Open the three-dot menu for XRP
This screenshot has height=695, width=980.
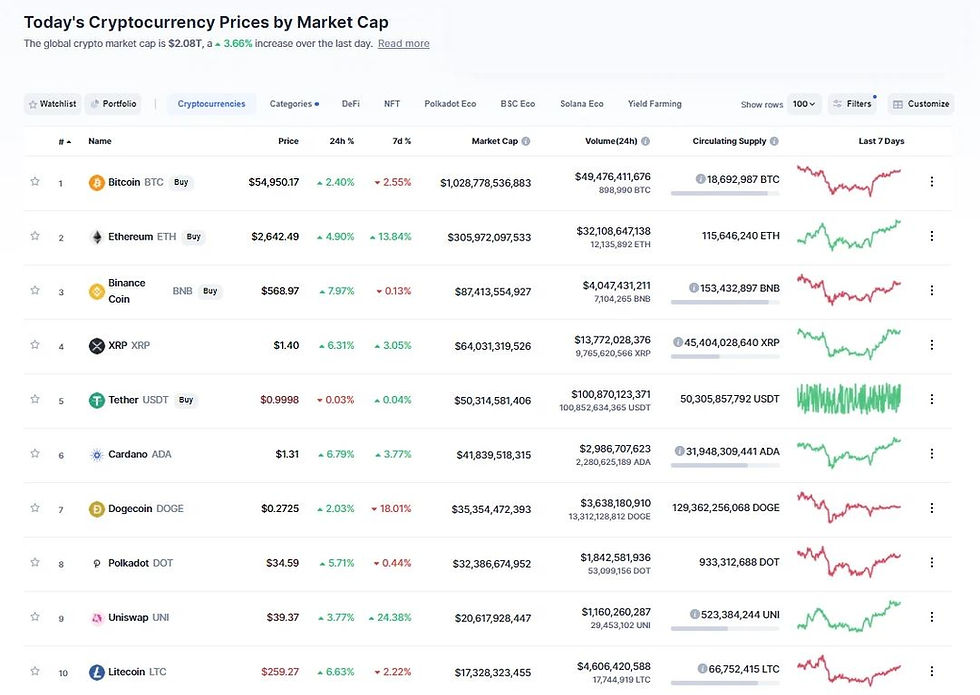pyautogui.click(x=931, y=344)
